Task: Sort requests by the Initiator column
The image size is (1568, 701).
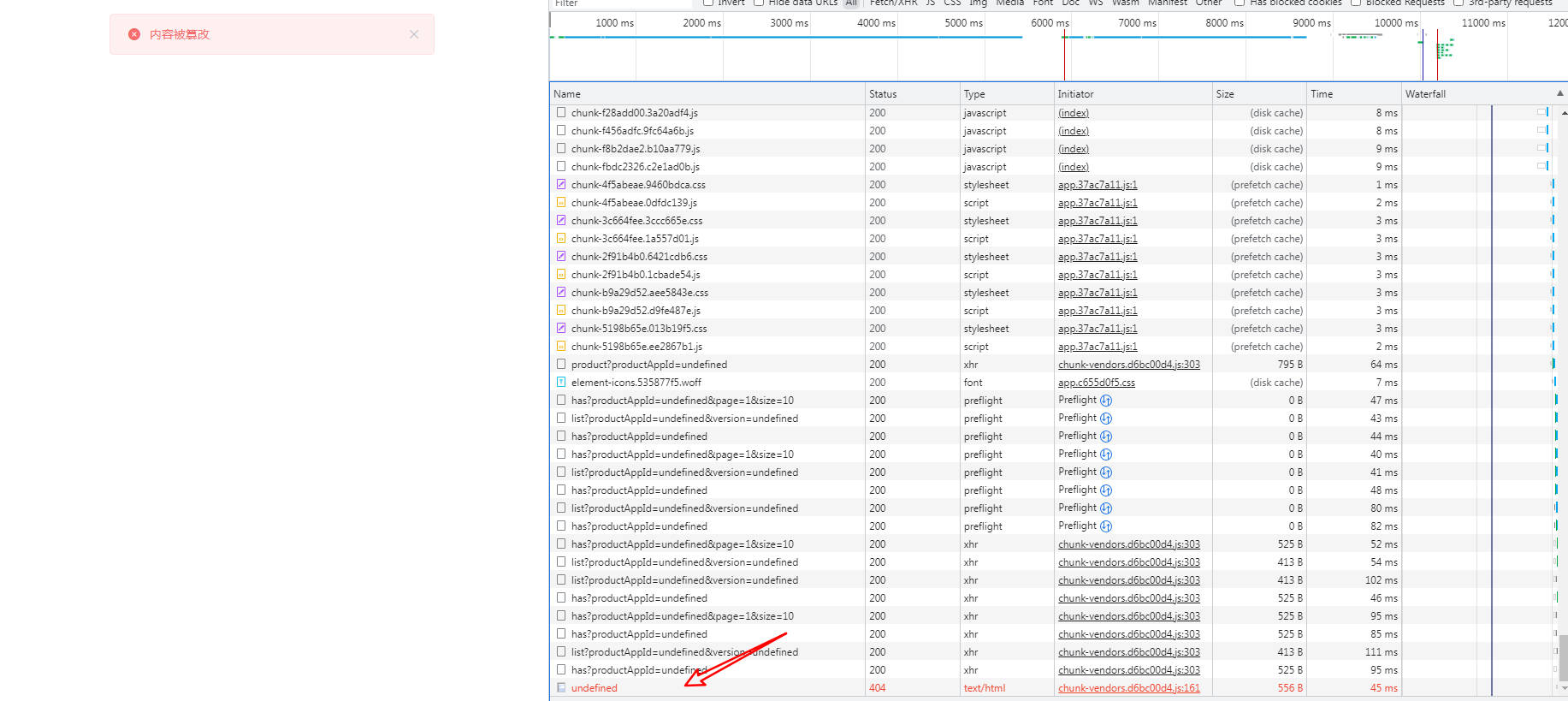Action: pos(1133,93)
